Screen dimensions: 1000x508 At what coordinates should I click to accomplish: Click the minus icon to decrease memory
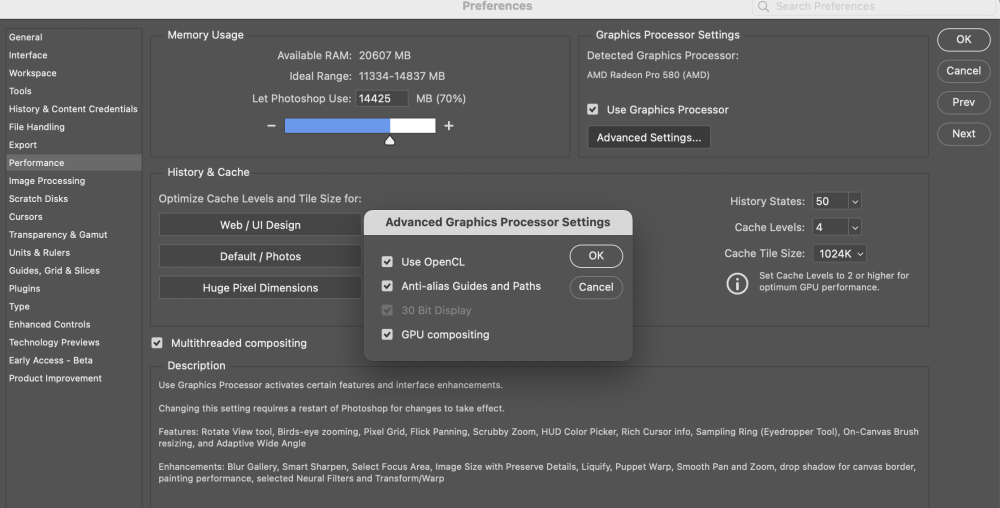[271, 126]
